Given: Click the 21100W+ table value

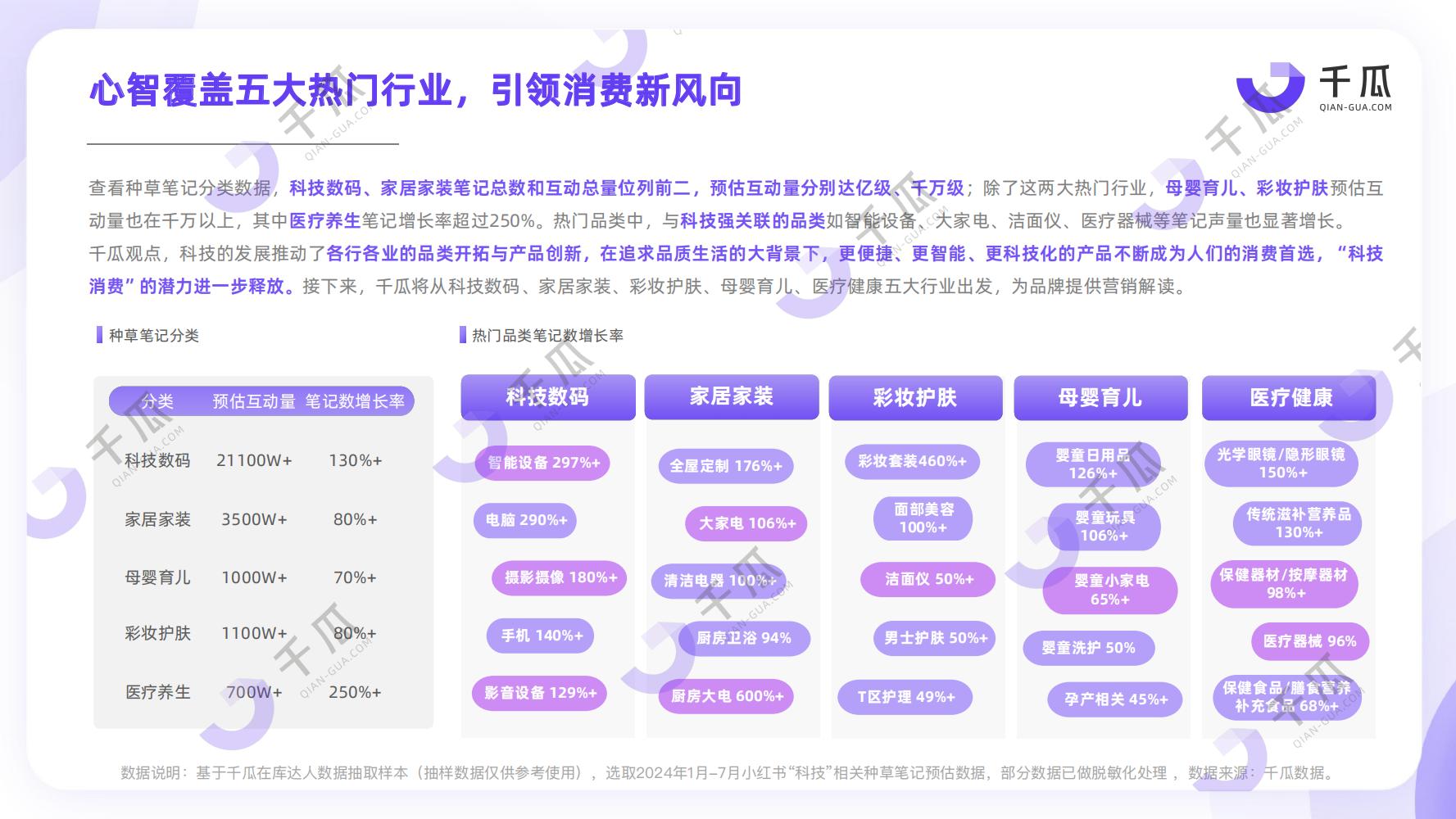Looking at the screenshot, I should (x=254, y=460).
